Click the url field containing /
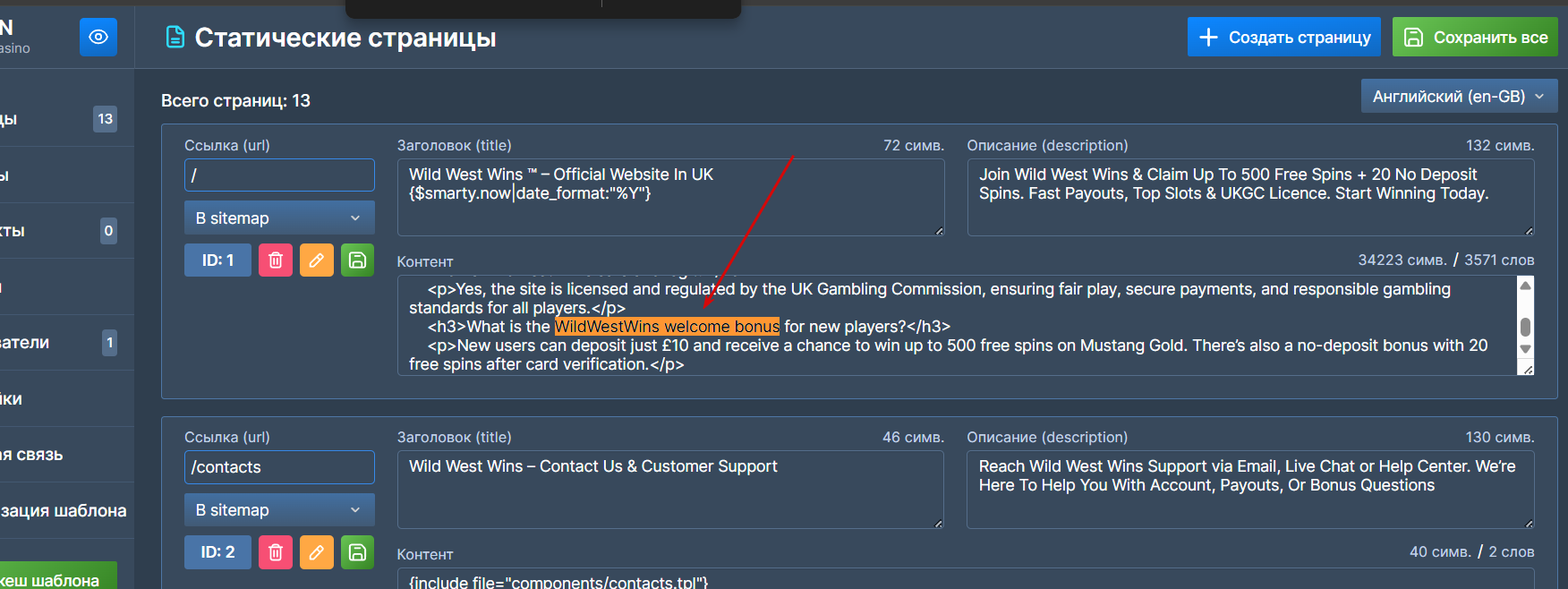This screenshot has width=1568, height=589. click(x=279, y=175)
